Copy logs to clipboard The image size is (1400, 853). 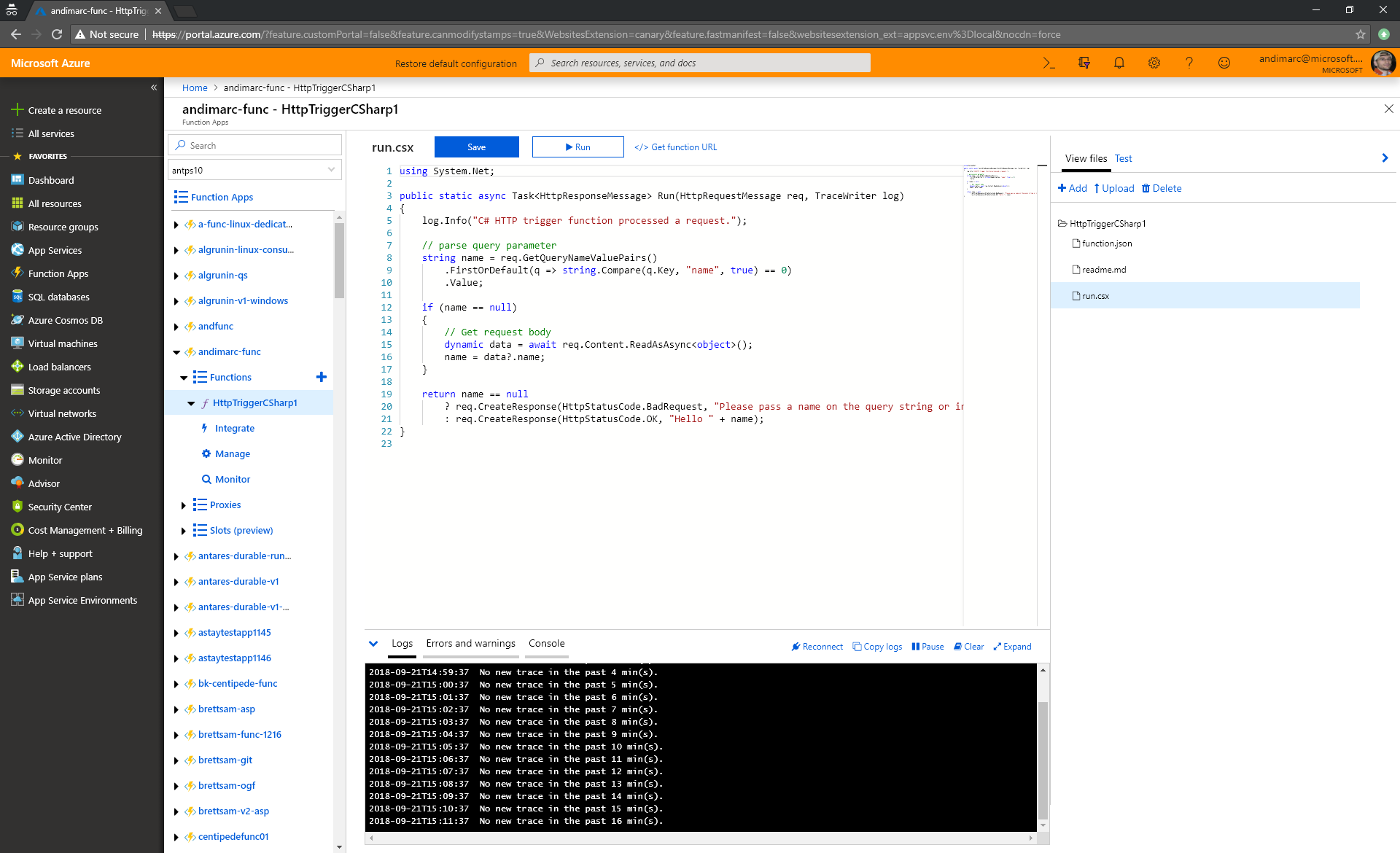click(x=877, y=647)
